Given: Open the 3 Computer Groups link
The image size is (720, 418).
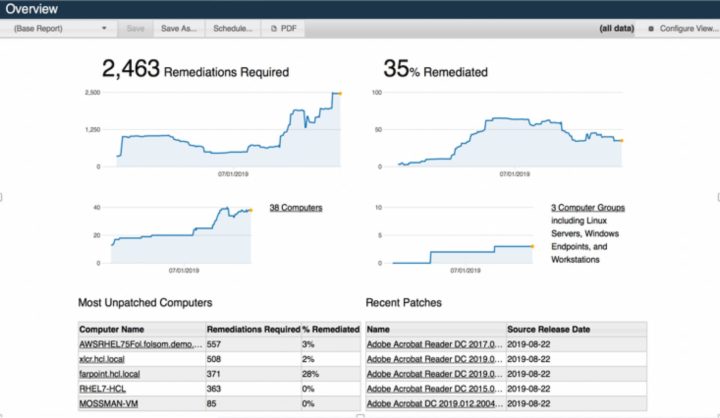Looking at the screenshot, I should (588, 208).
